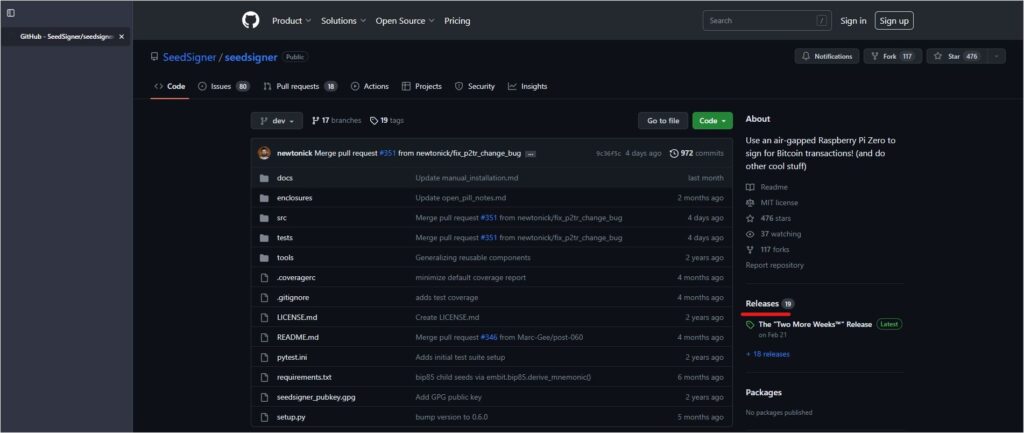Switch to the Insights tab
The width and height of the screenshot is (1024, 433).
pos(528,86)
